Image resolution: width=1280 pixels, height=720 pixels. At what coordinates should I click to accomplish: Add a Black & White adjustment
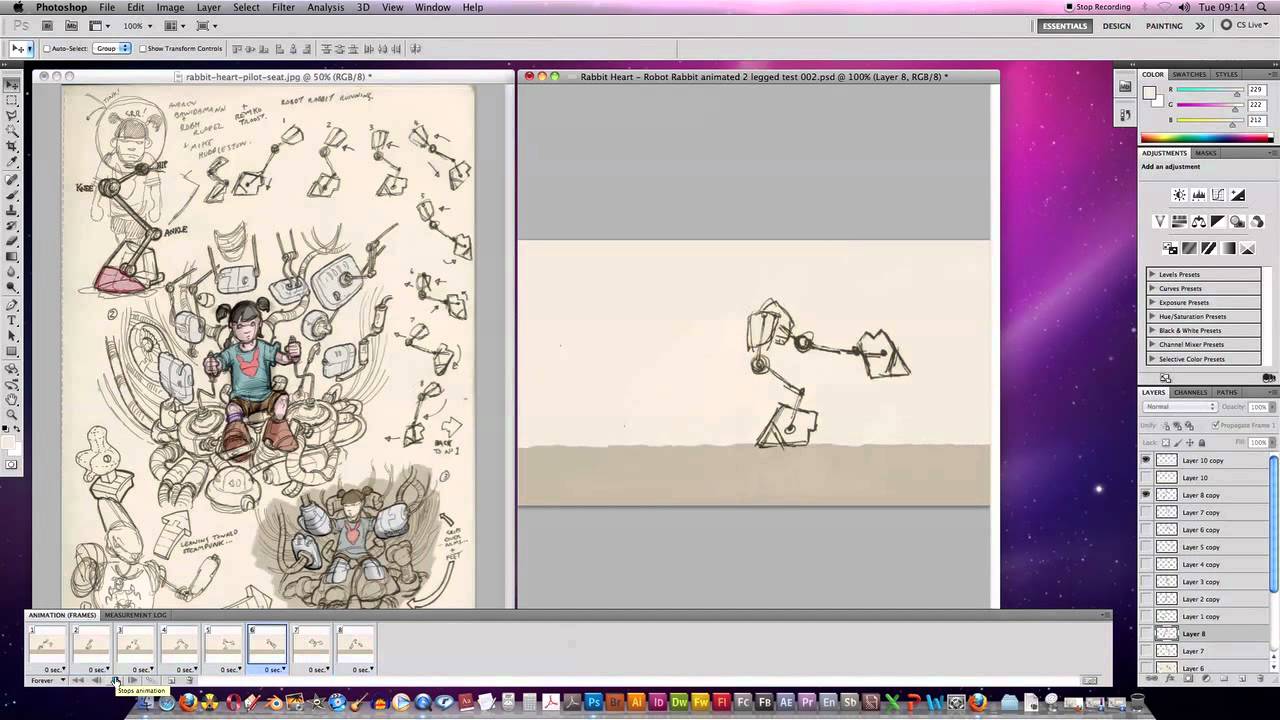coord(1218,221)
